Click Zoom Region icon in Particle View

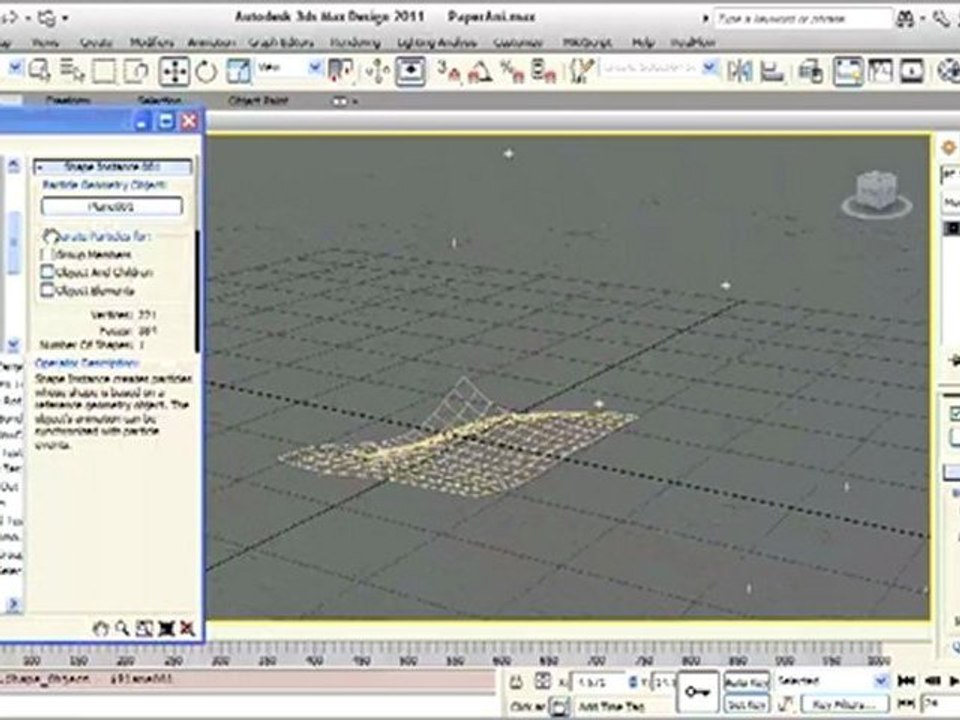point(144,628)
